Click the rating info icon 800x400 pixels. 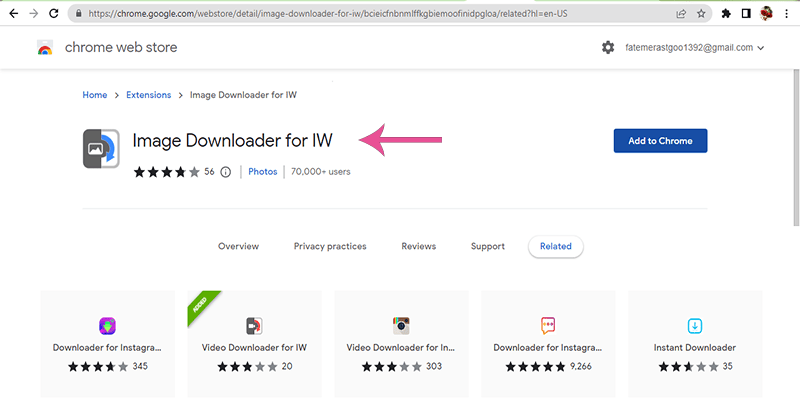point(225,172)
